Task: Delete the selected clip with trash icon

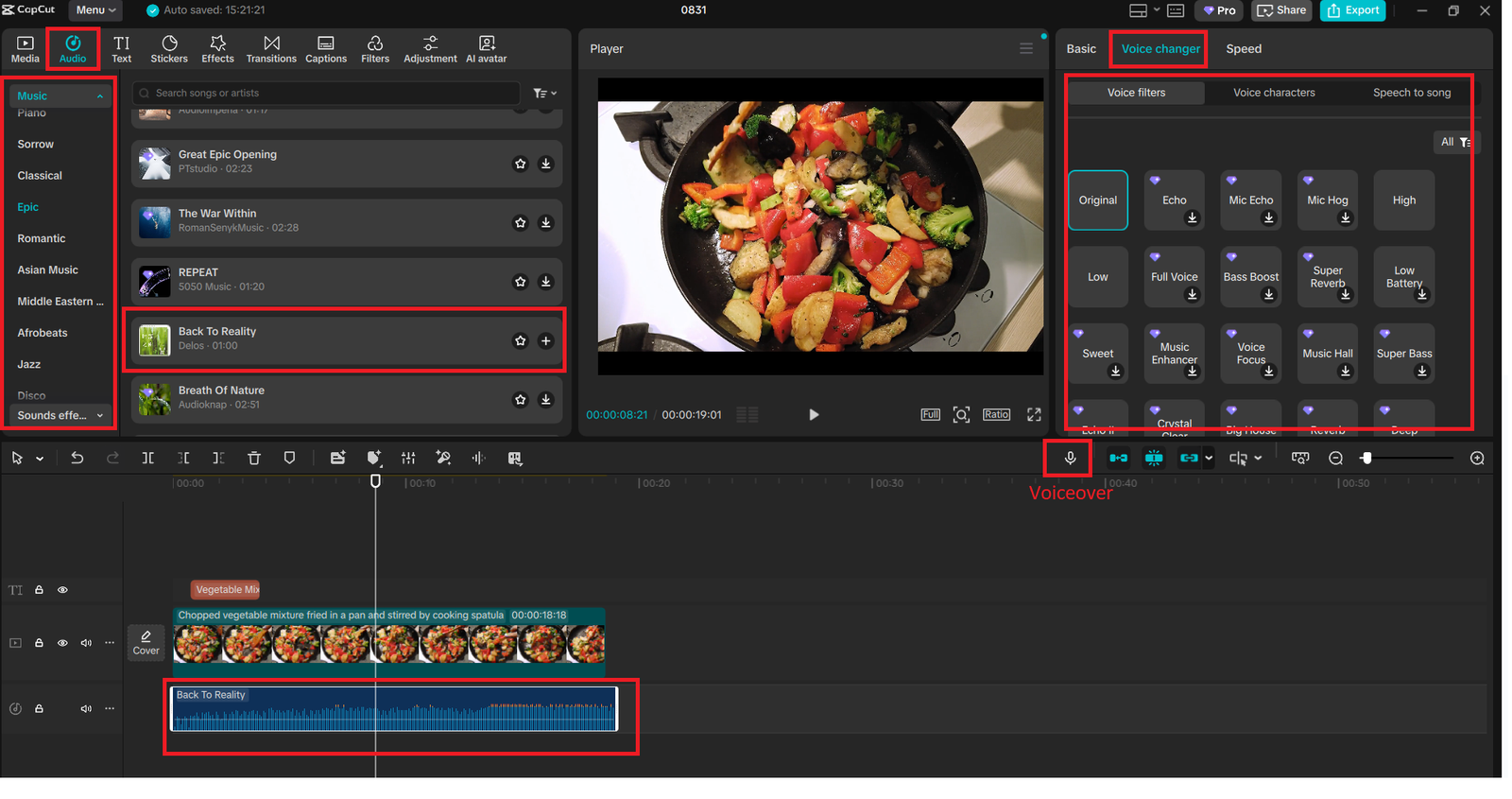Action: (x=254, y=458)
